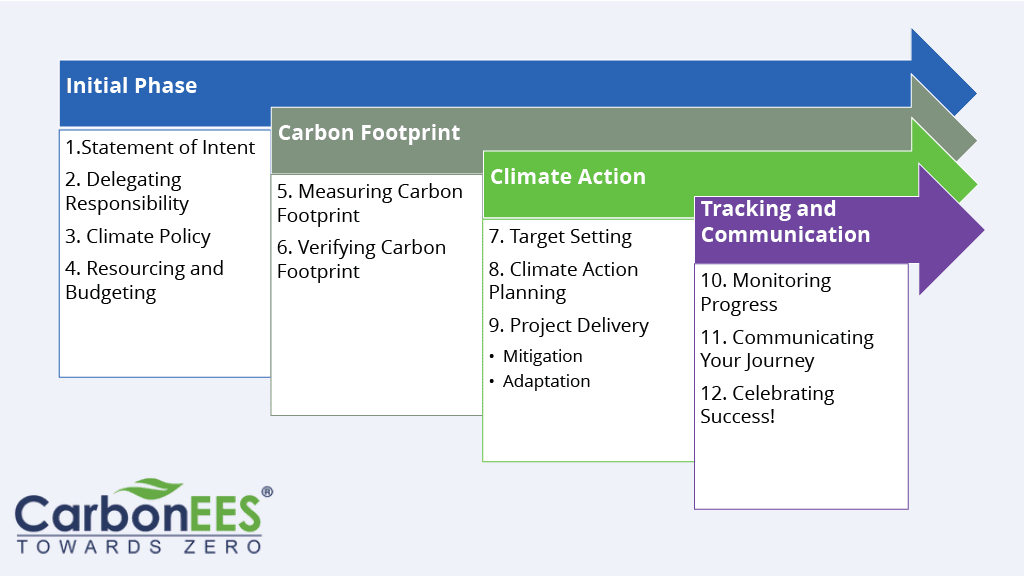Click the Climate Policy step
Image resolution: width=1024 pixels, height=576 pixels.
click(x=138, y=237)
